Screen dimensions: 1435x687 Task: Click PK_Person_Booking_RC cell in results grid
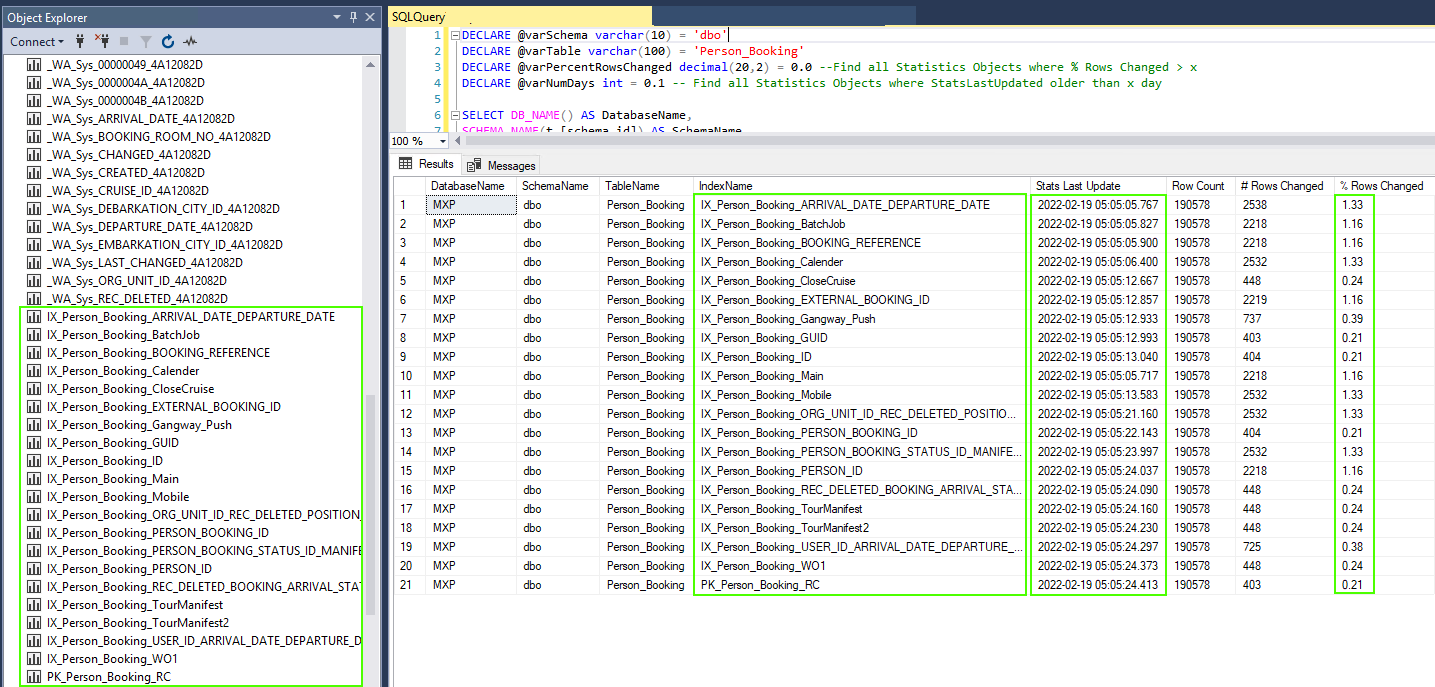(861, 585)
